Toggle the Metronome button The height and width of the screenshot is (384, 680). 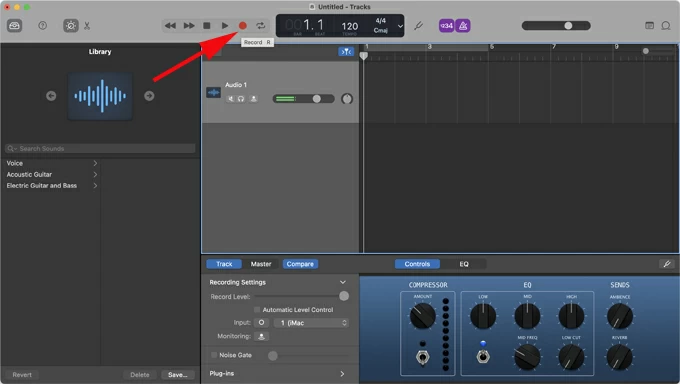coord(463,26)
